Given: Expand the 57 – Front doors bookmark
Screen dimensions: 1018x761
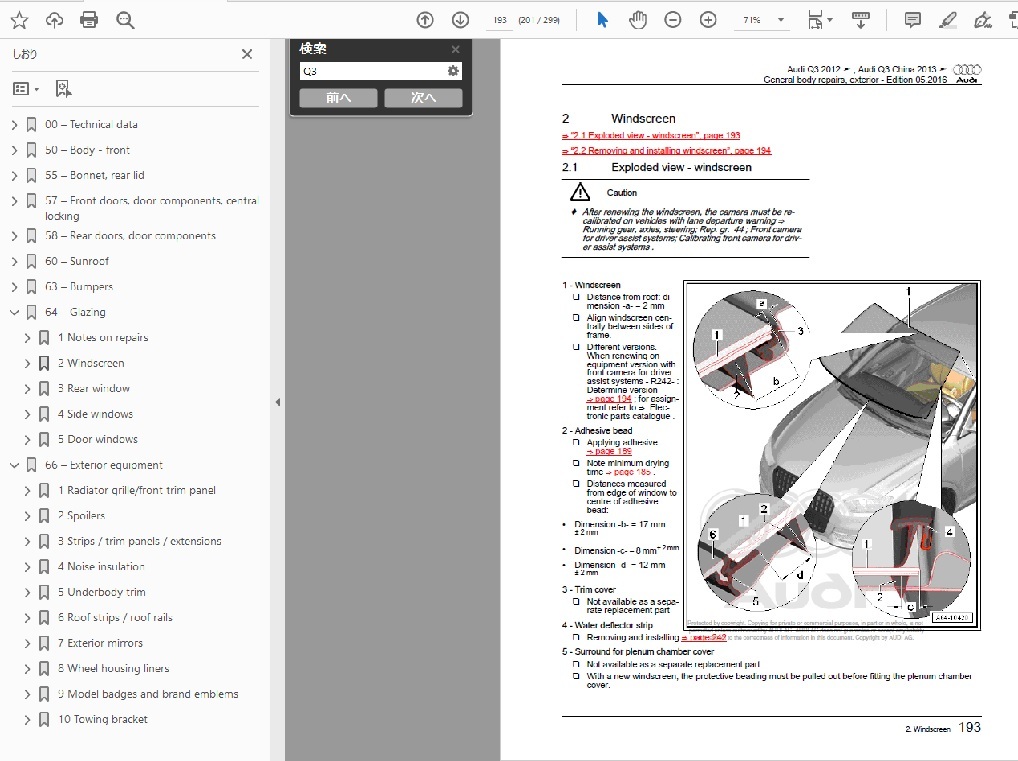Looking at the screenshot, I should (14, 201).
